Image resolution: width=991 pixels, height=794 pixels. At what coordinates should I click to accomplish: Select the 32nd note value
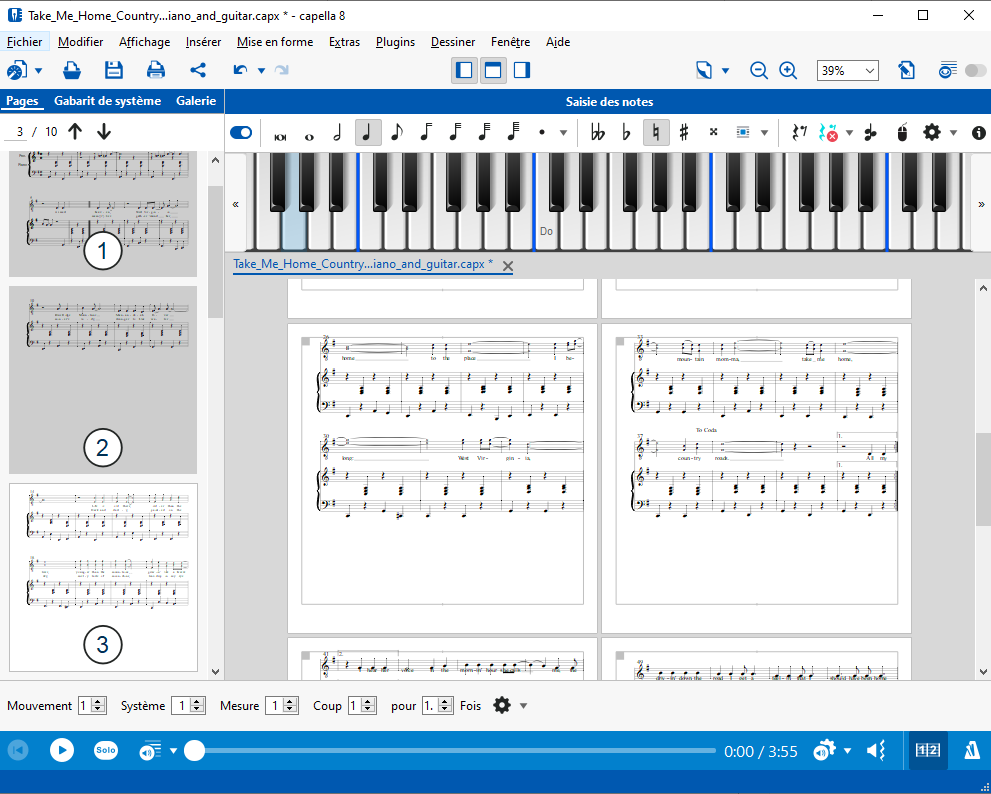pos(455,133)
